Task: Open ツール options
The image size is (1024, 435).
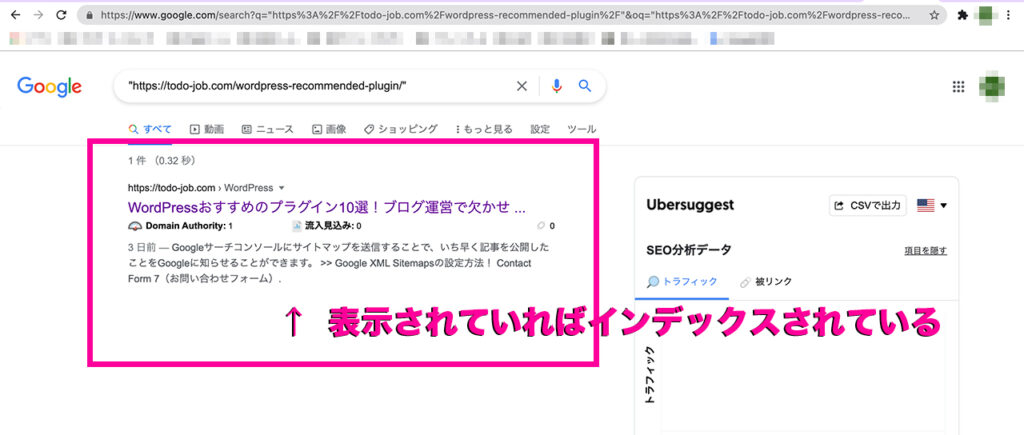Action: [x=582, y=129]
